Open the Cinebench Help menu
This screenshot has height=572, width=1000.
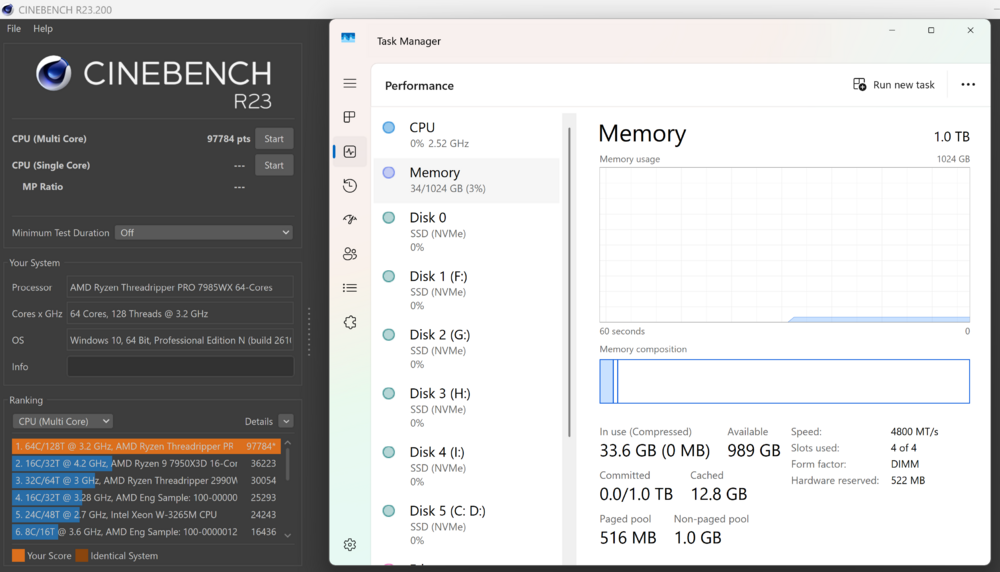click(43, 29)
